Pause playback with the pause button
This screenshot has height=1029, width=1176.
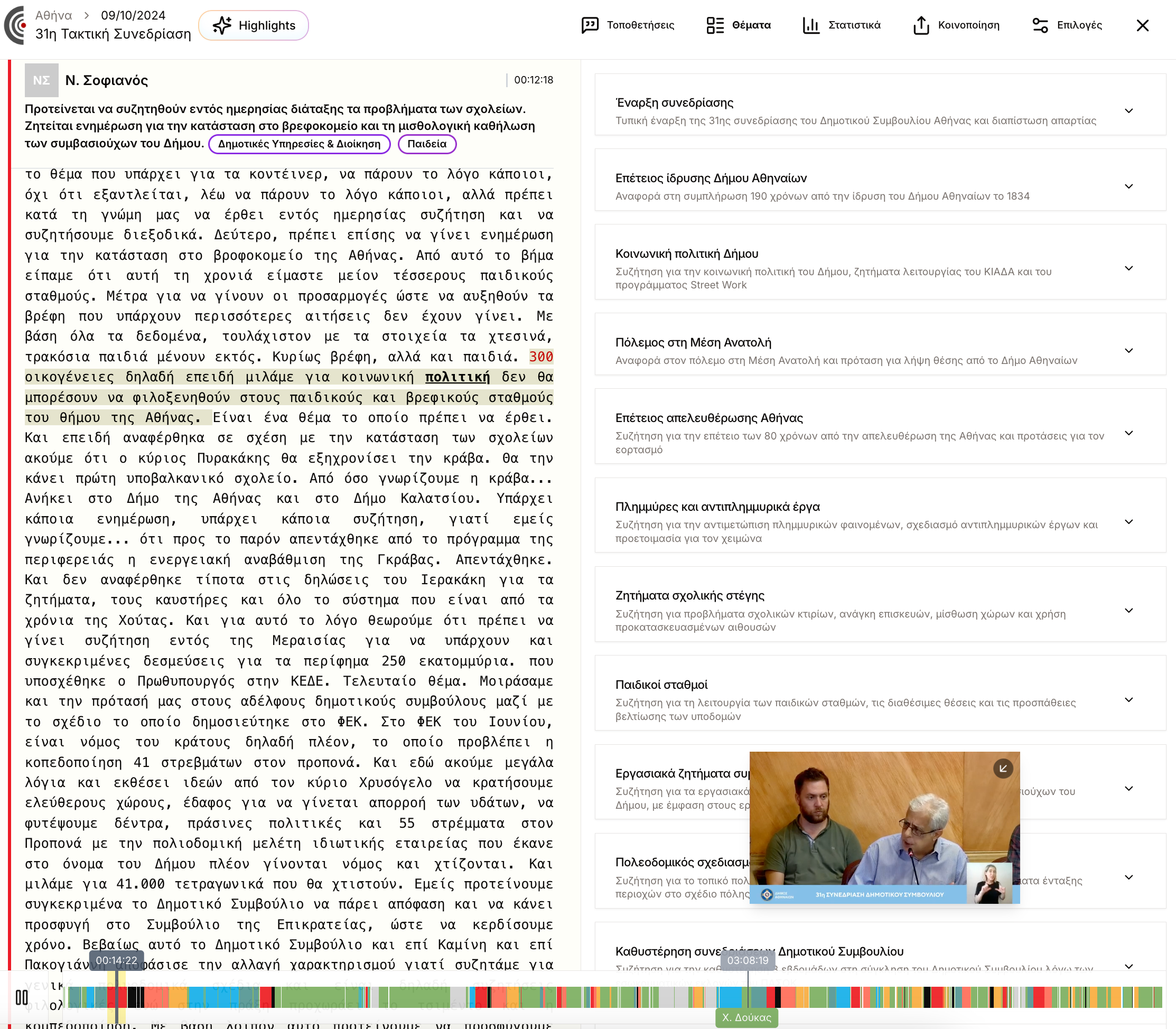point(22,998)
